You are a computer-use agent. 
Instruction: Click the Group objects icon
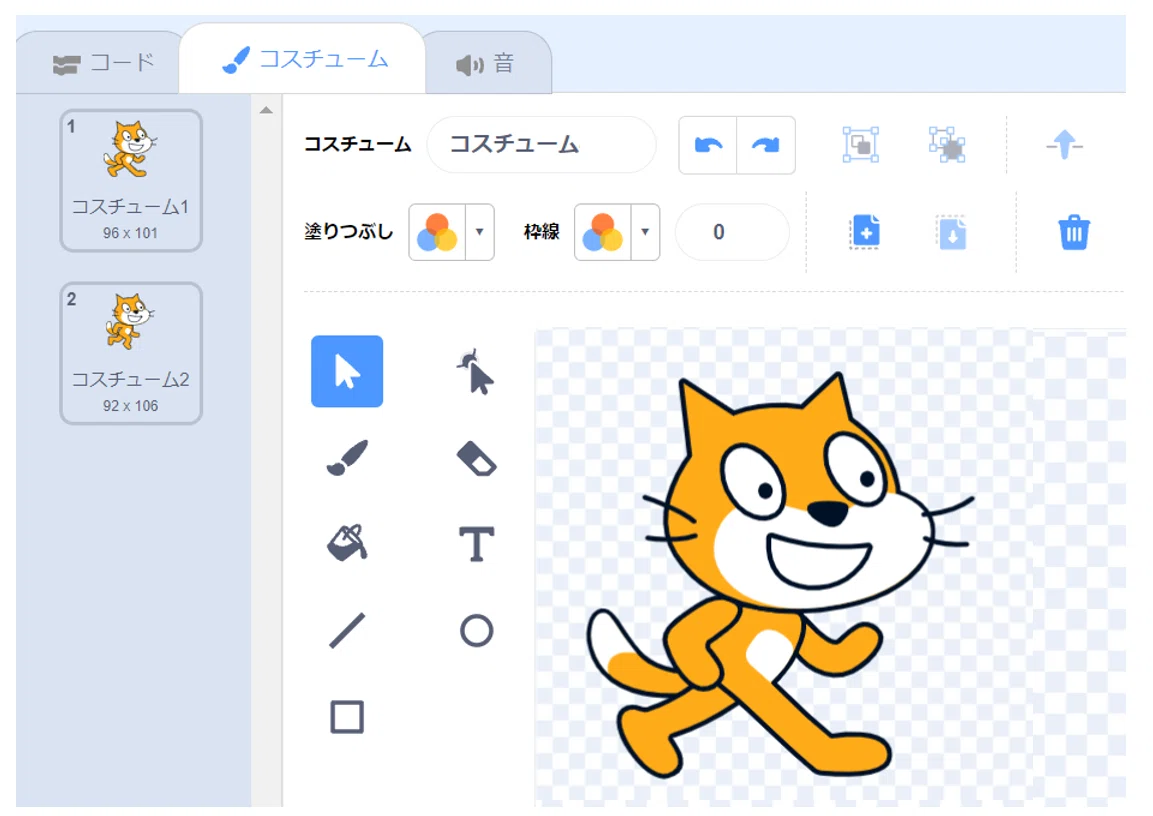pos(860,145)
